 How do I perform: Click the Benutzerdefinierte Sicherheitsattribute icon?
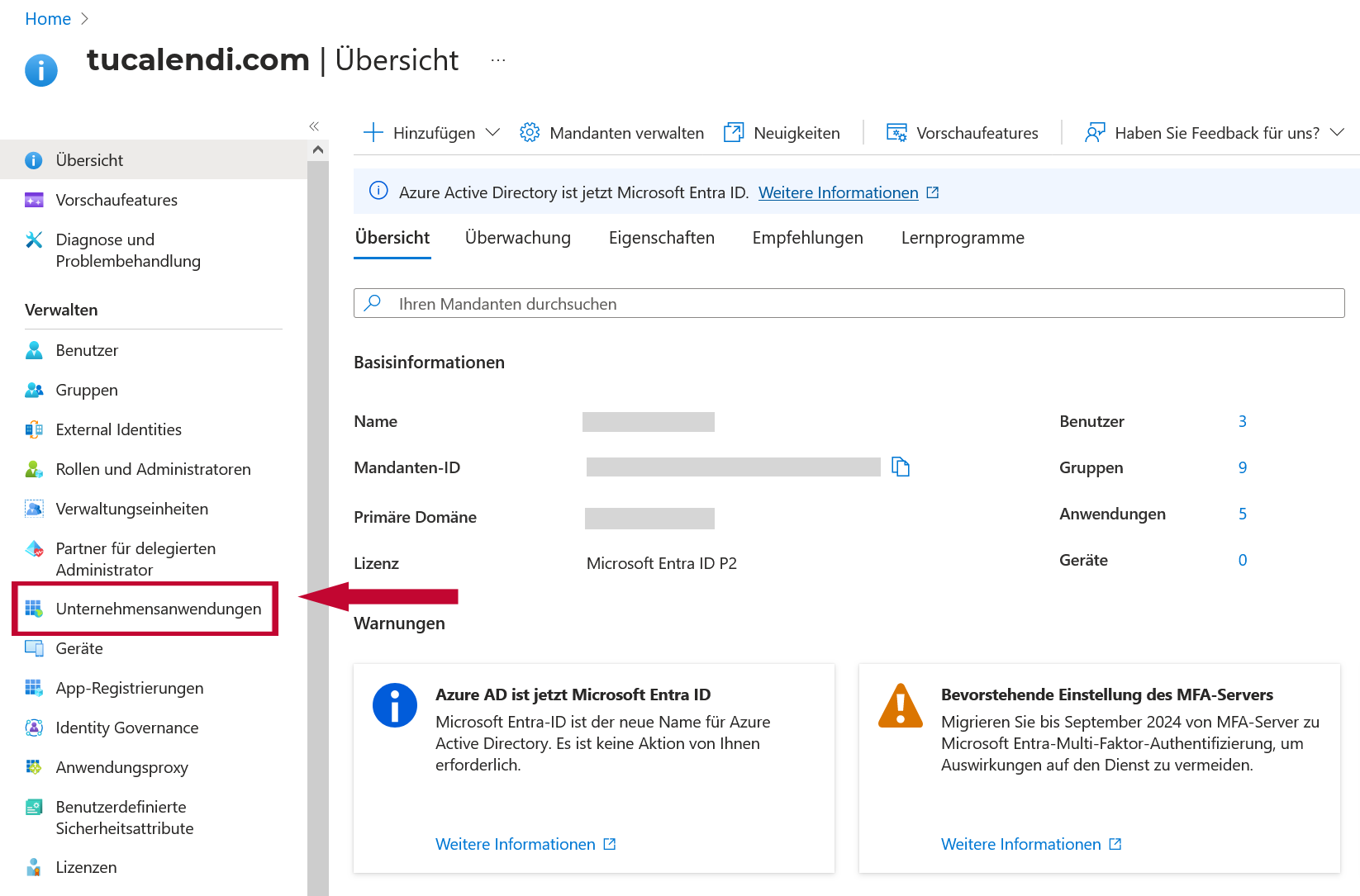[x=34, y=807]
